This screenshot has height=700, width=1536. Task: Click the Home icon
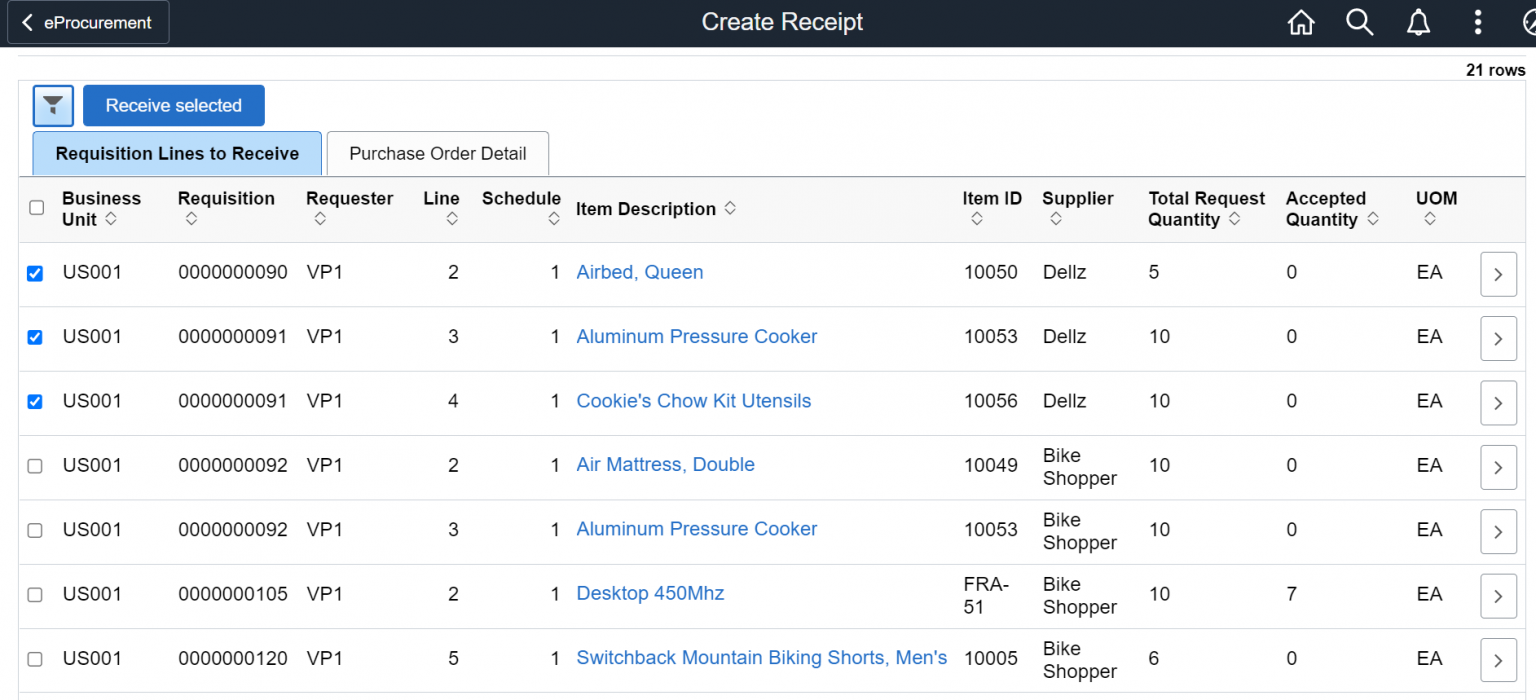pos(1301,21)
